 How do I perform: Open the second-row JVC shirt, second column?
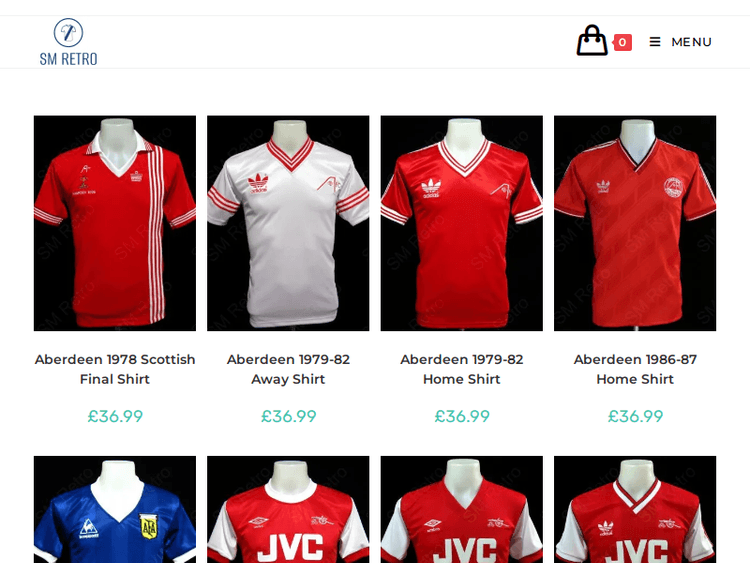click(x=288, y=510)
